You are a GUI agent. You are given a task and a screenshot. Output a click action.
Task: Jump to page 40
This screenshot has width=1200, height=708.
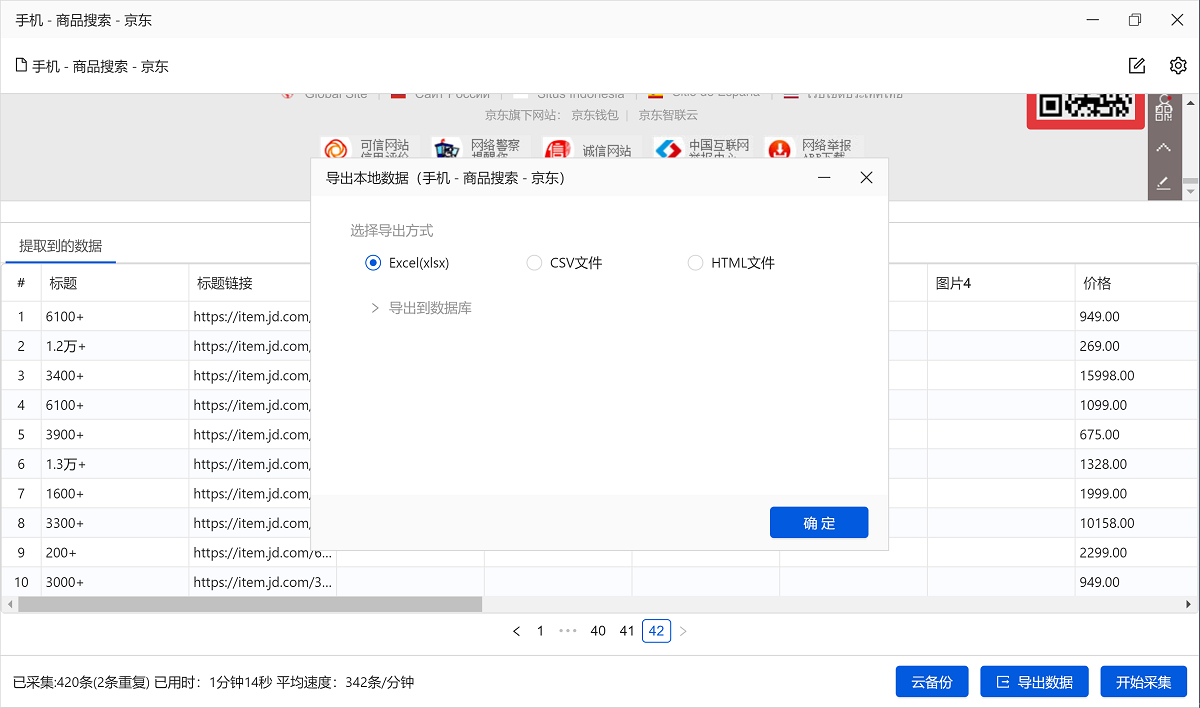pos(598,631)
